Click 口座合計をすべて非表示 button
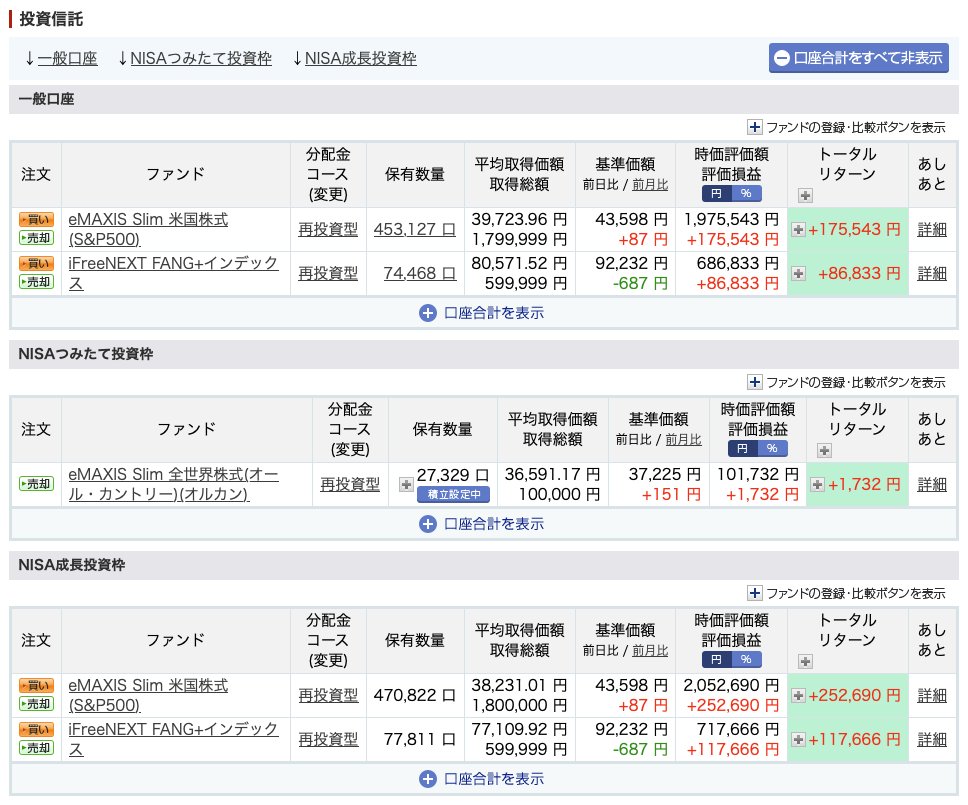The width and height of the screenshot is (968, 805). (859, 58)
